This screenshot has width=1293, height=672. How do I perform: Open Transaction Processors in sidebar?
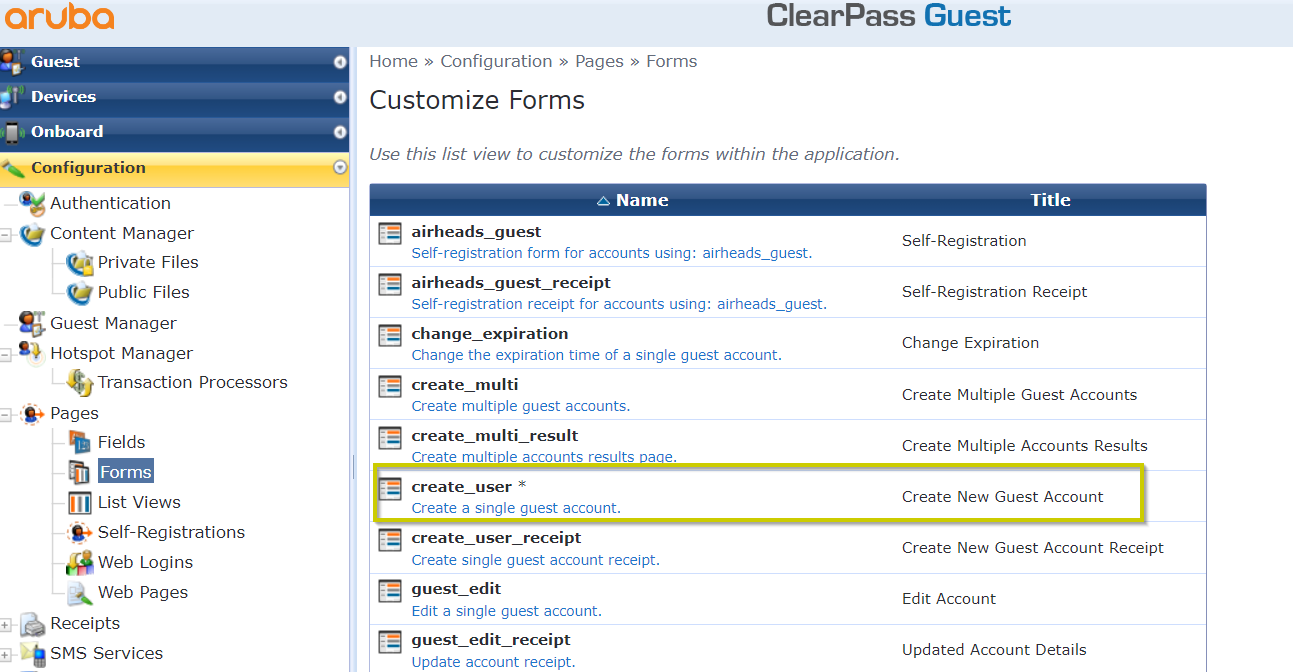click(193, 382)
